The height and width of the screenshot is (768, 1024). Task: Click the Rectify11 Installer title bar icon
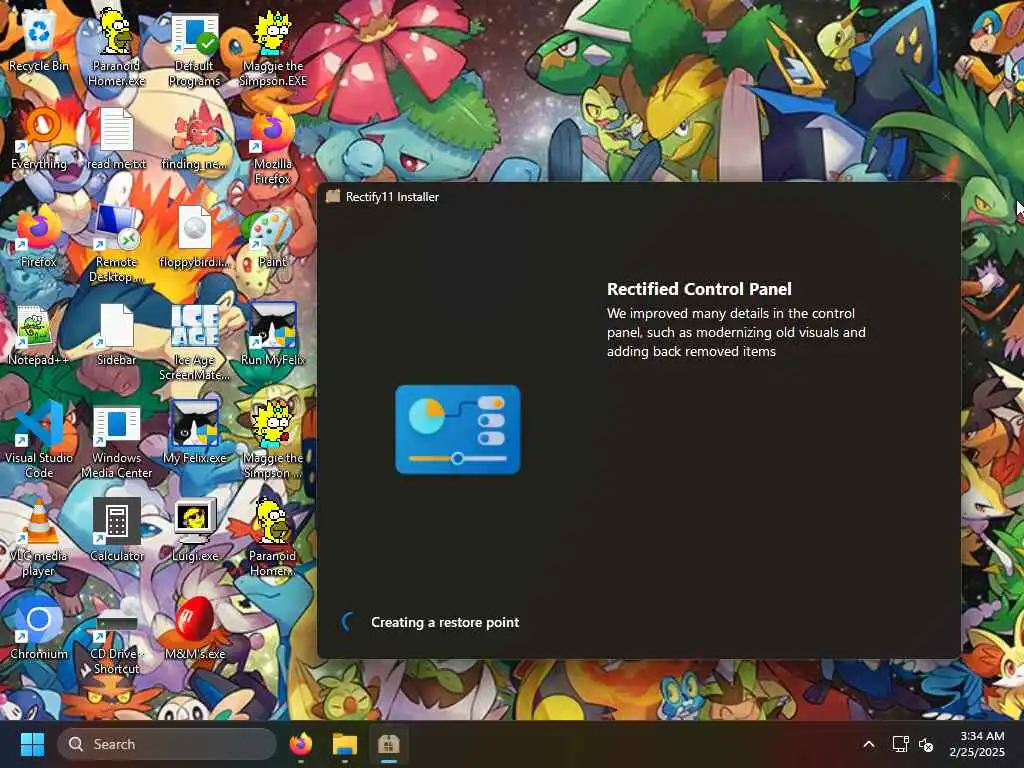[333, 197]
